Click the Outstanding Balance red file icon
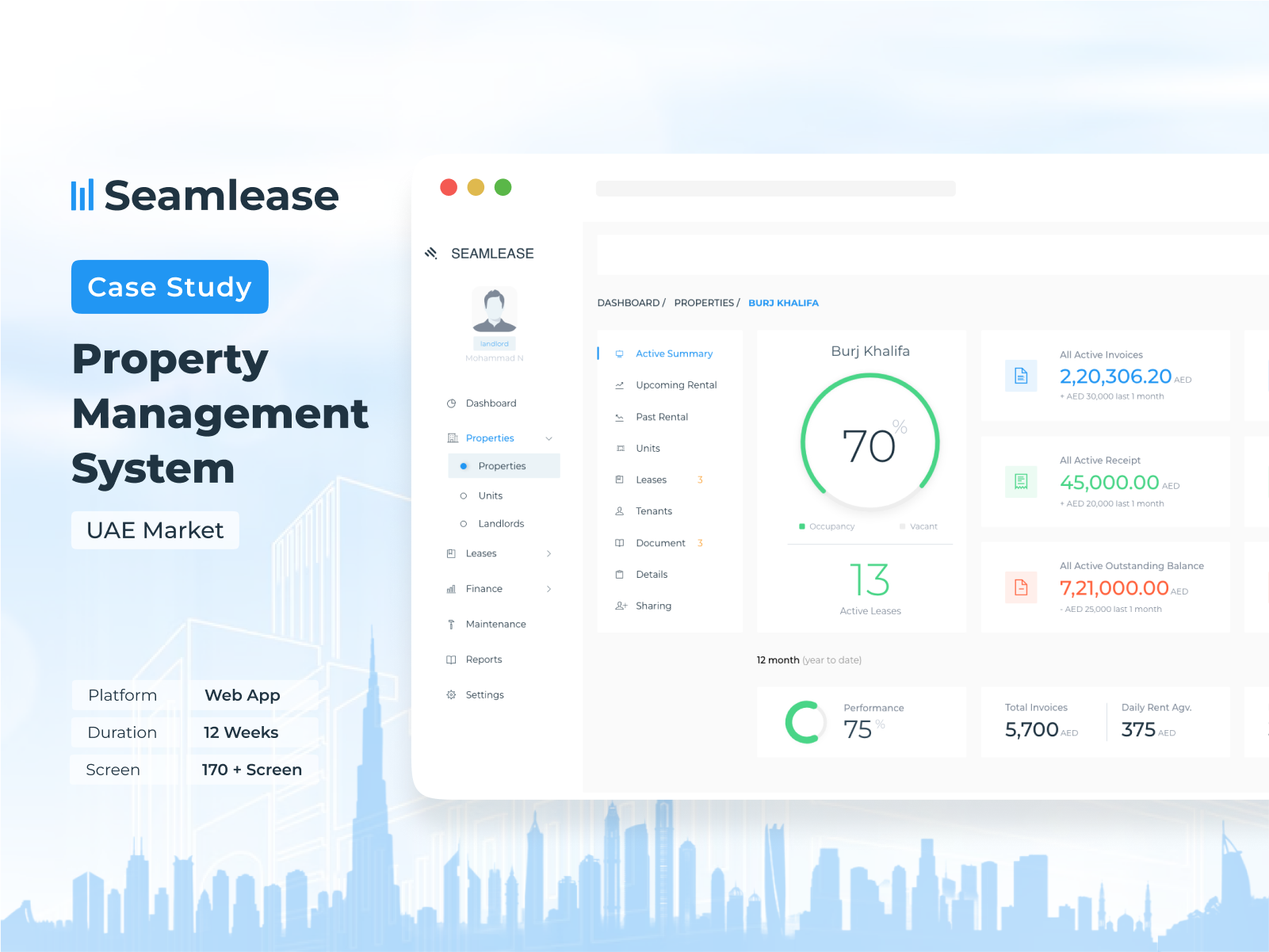Viewport: 1269px width, 952px height. click(x=1021, y=587)
